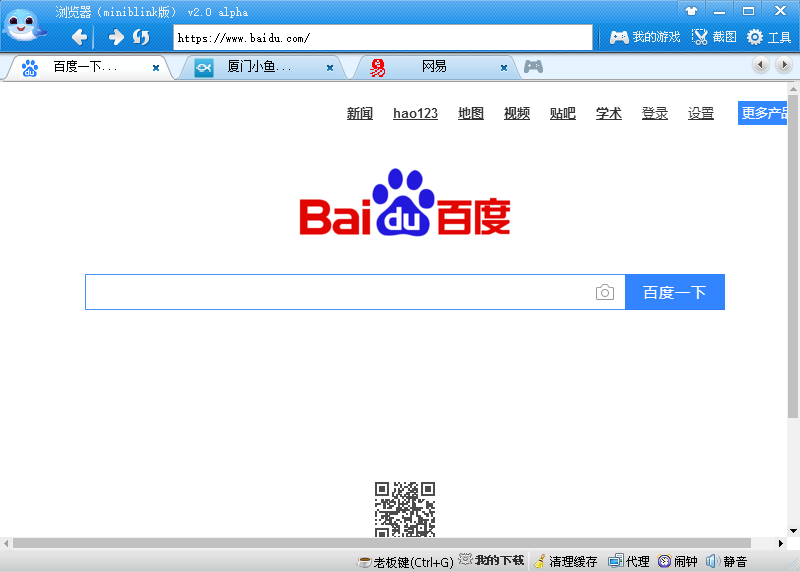Click the 更多产品 button
This screenshot has width=800, height=572.
click(762, 113)
